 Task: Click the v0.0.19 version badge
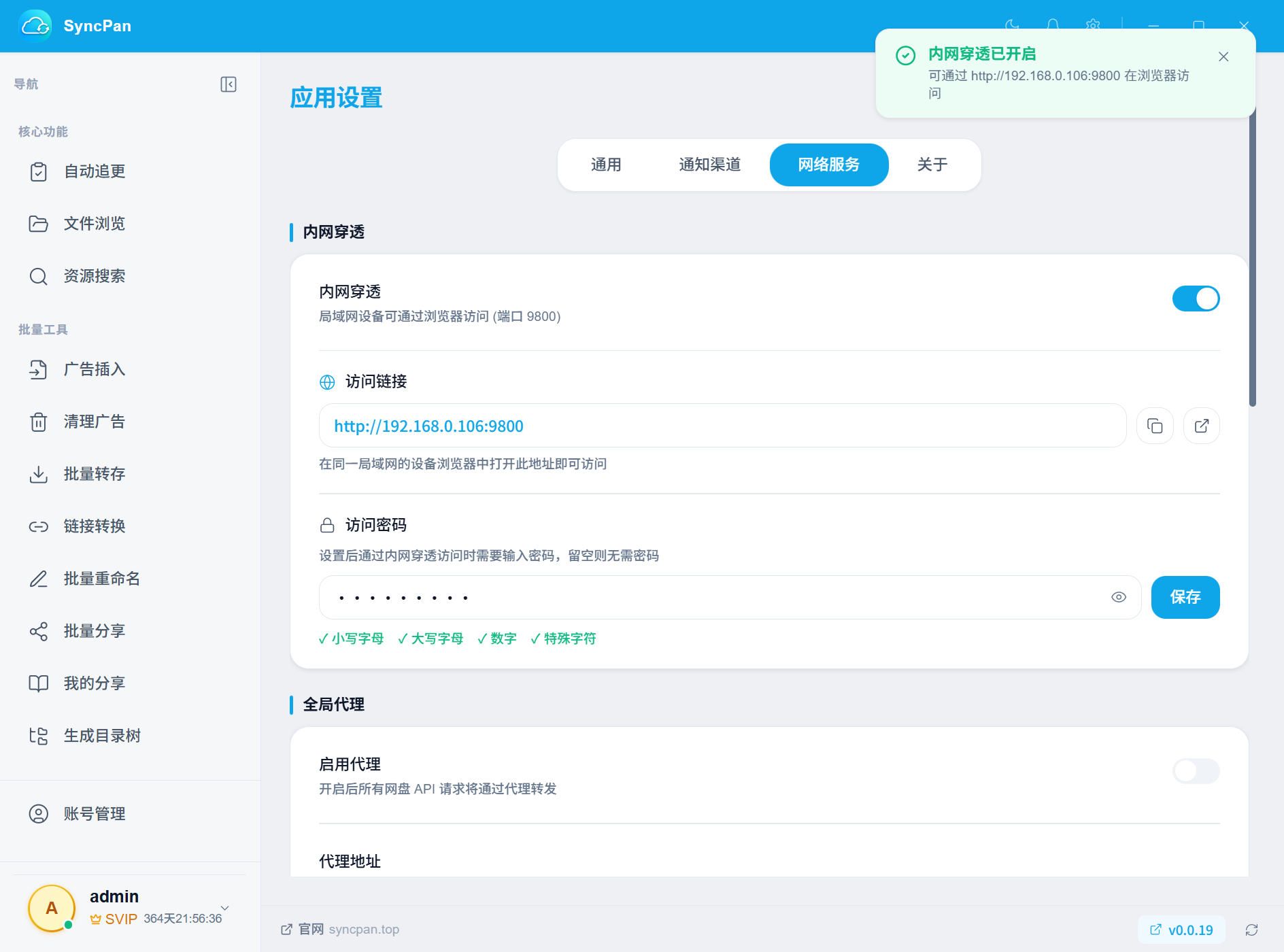click(1181, 930)
